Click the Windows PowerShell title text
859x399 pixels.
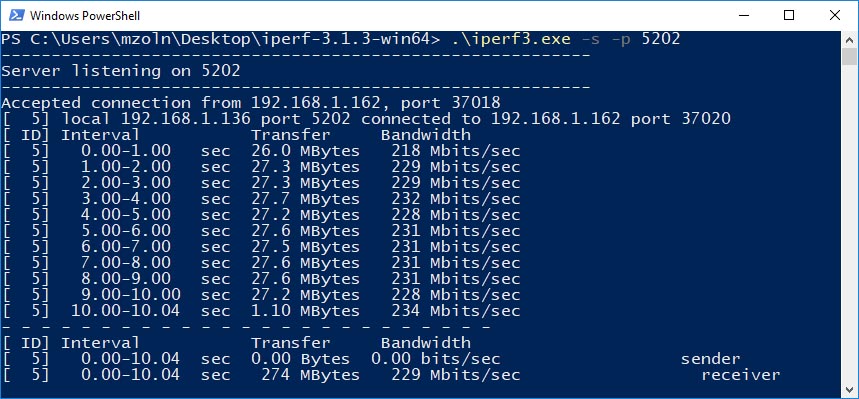[x=85, y=16]
